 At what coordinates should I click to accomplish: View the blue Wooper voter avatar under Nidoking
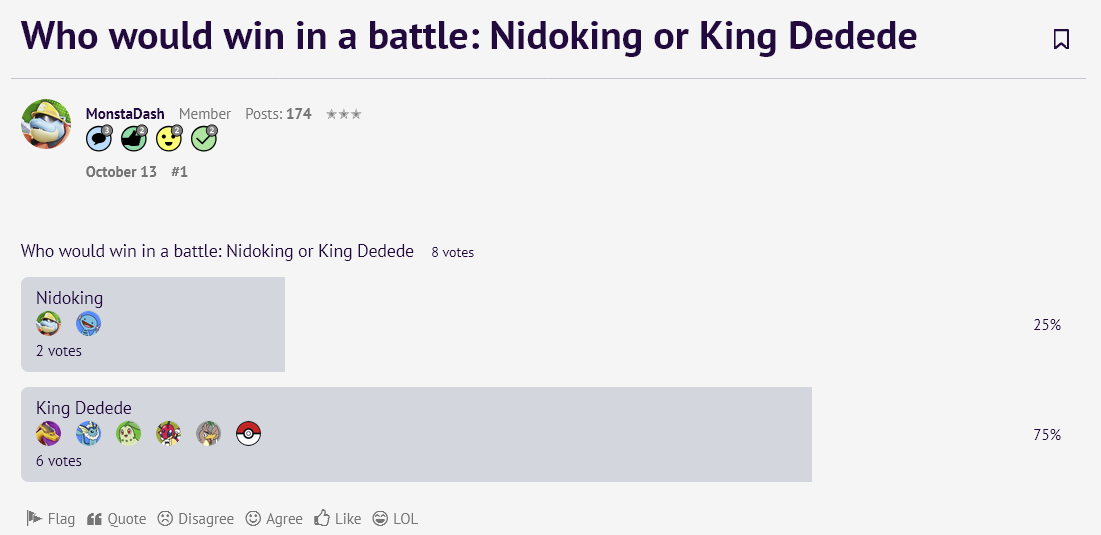pos(88,323)
